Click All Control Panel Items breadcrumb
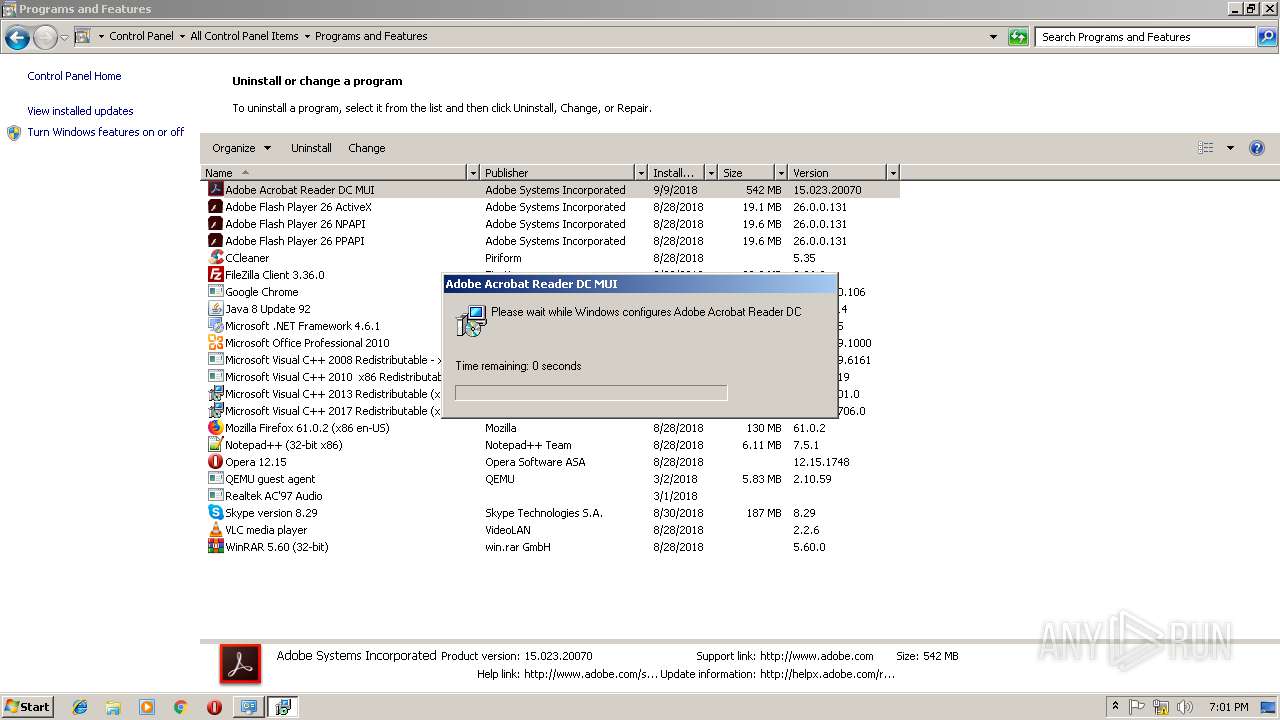The image size is (1280, 720). point(244,36)
